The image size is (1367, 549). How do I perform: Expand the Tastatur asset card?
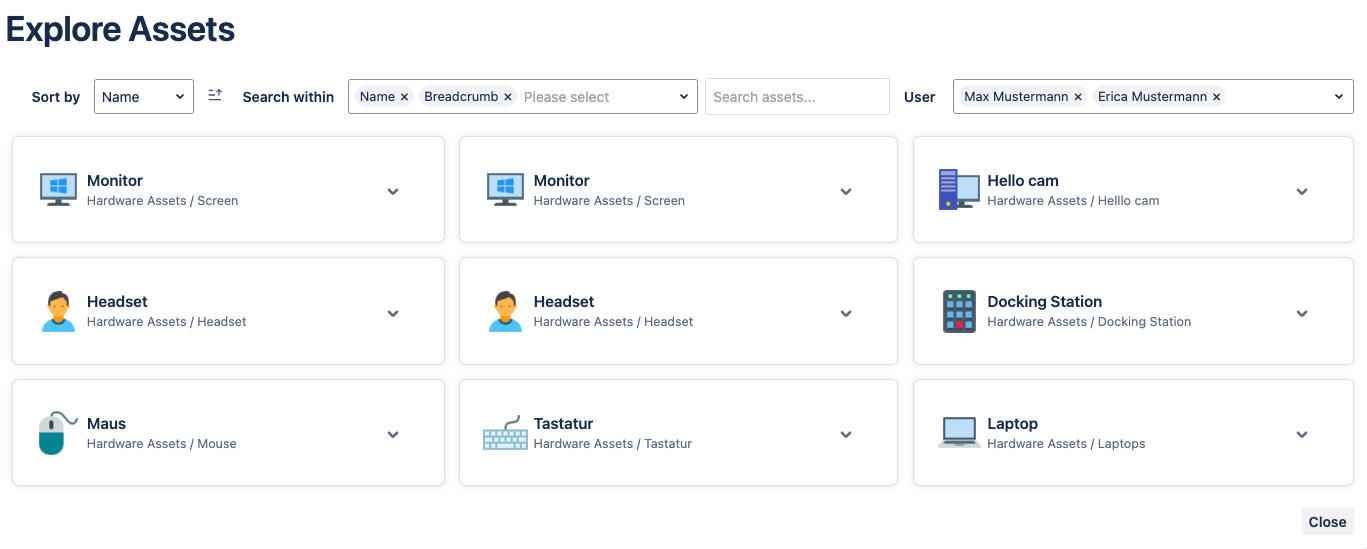846,434
